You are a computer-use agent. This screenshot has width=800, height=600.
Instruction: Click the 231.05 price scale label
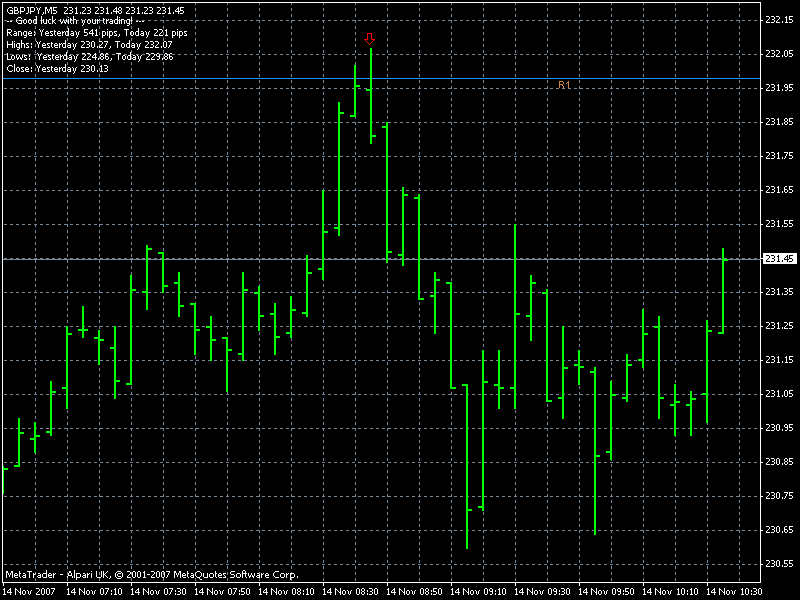pyautogui.click(x=780, y=394)
